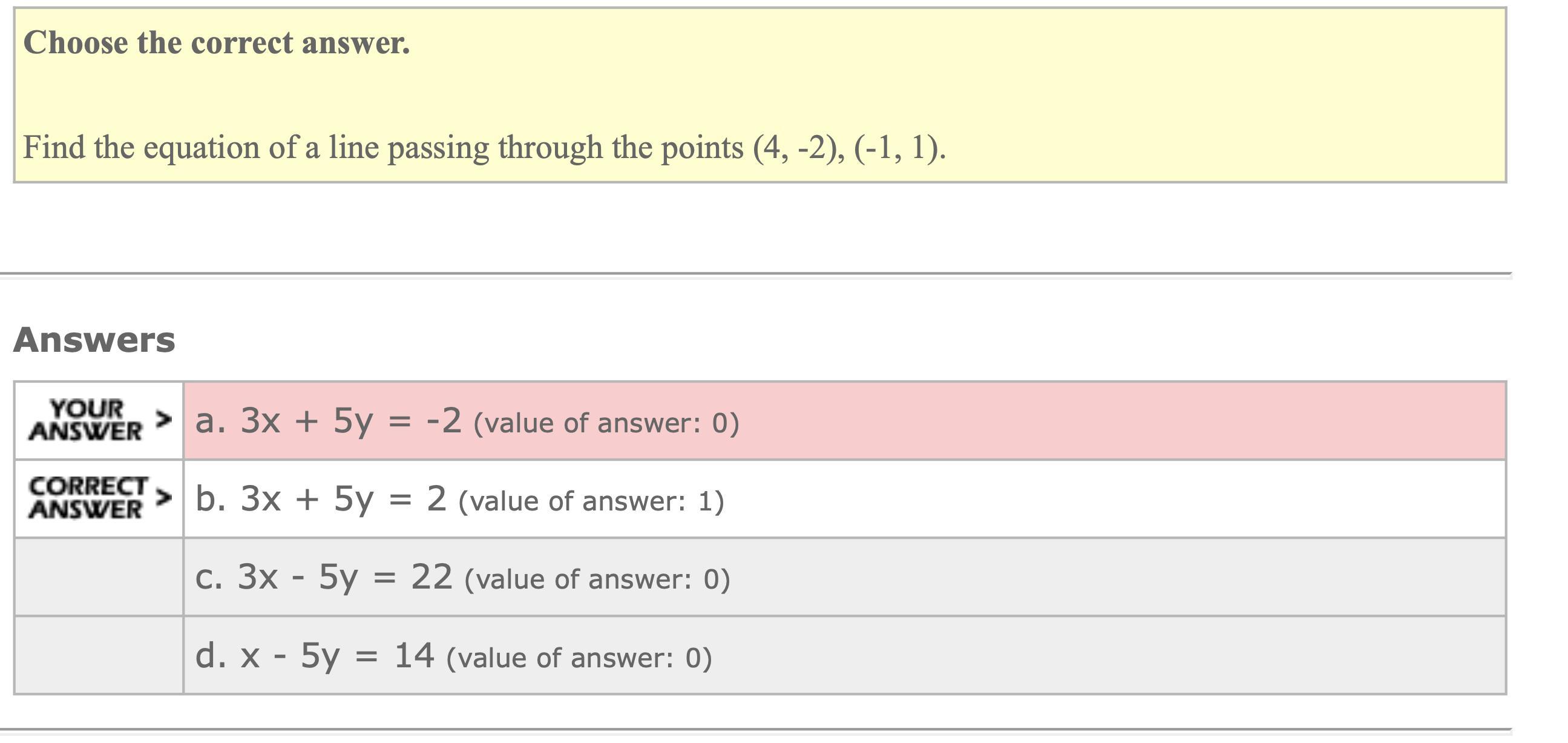This screenshot has height=743, width=1568.
Task: Click the CORRECT ANSWER label image
Action: click(x=88, y=498)
